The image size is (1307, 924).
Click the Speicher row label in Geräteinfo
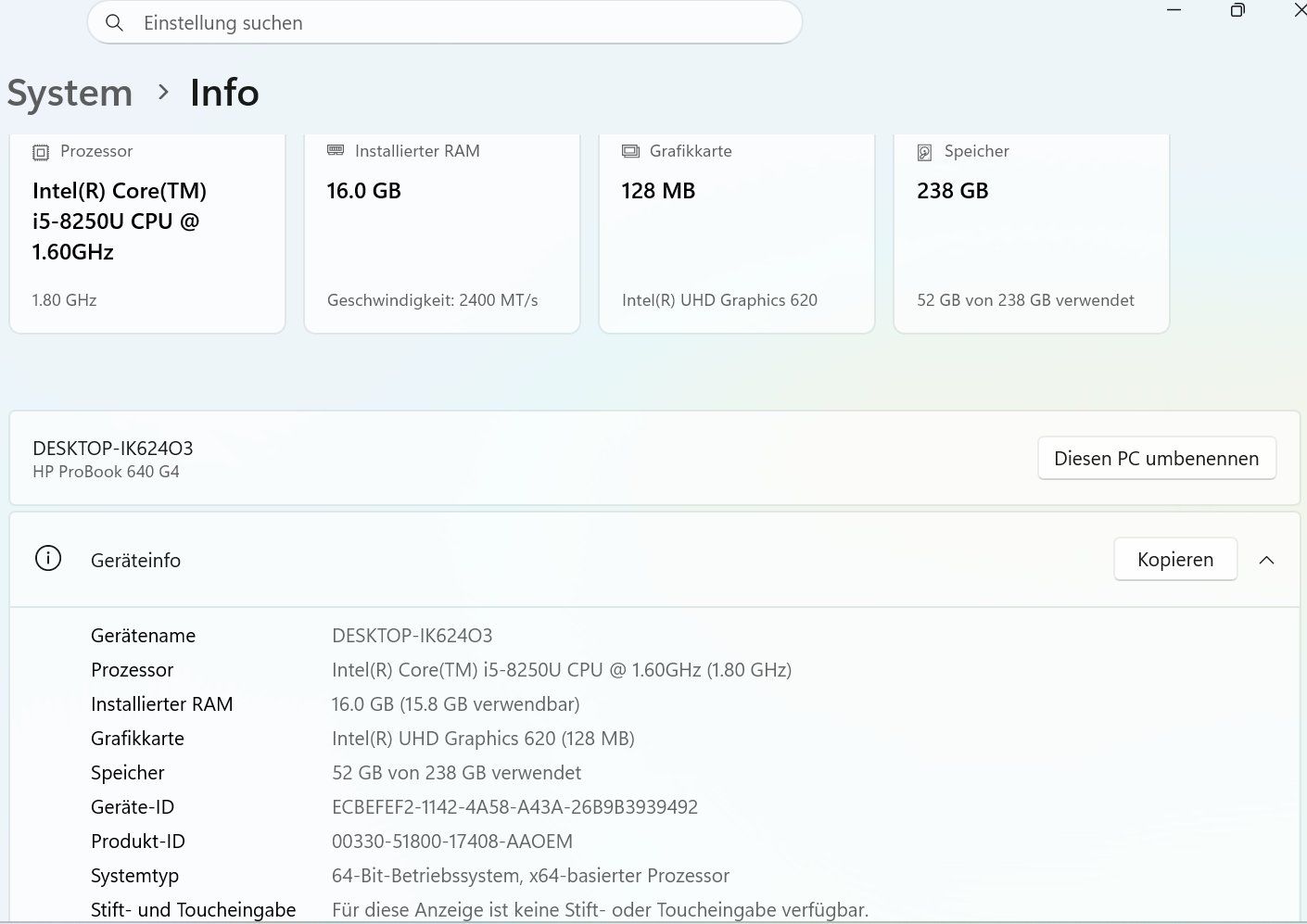coord(127,773)
